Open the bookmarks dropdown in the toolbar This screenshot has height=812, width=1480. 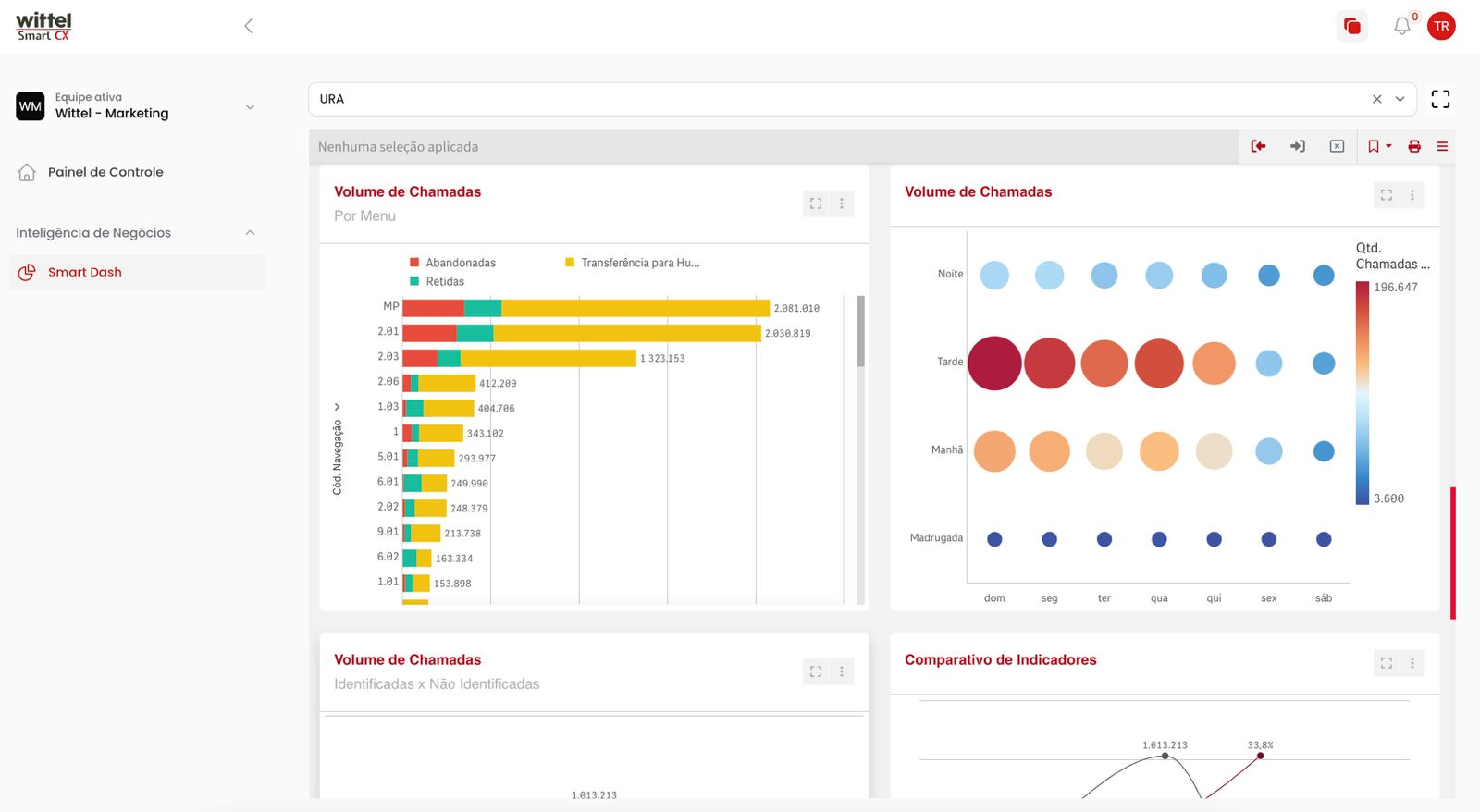point(1378,146)
